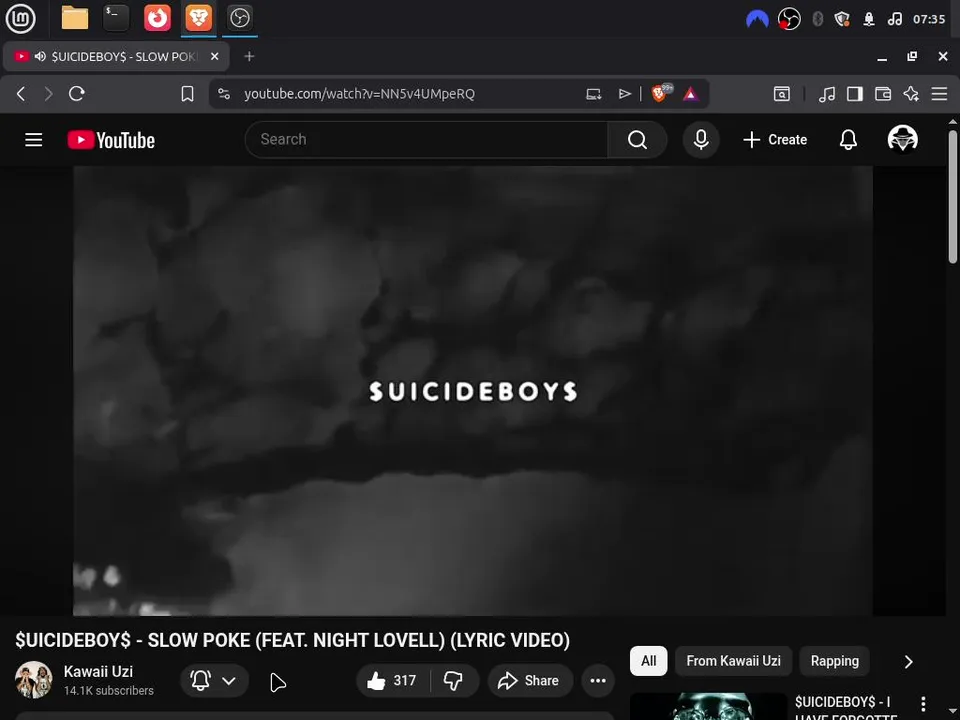View site settings icon in address bar
The image size is (960, 720).
coord(224,94)
